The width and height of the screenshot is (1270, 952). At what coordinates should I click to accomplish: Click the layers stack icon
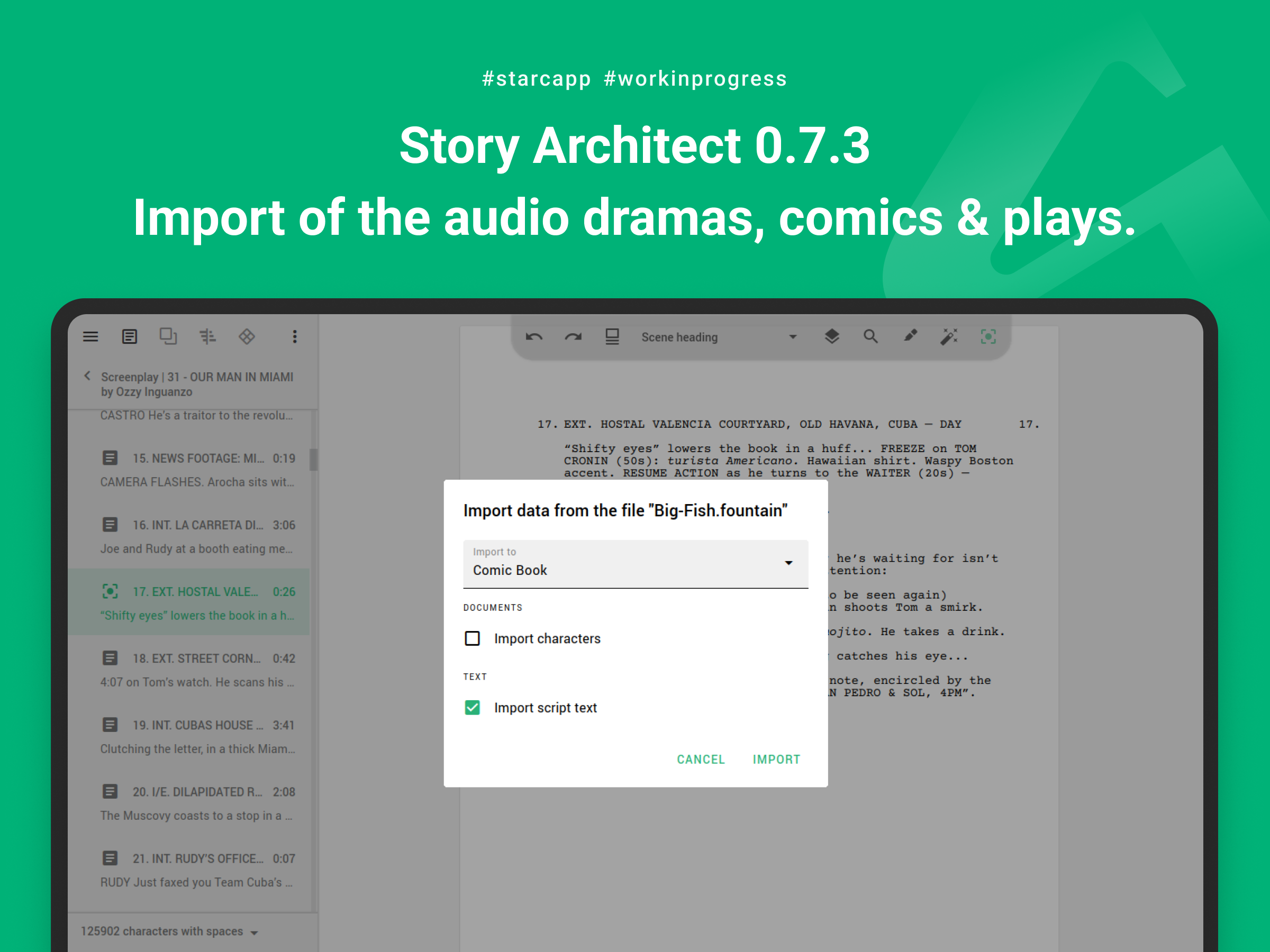(x=831, y=337)
